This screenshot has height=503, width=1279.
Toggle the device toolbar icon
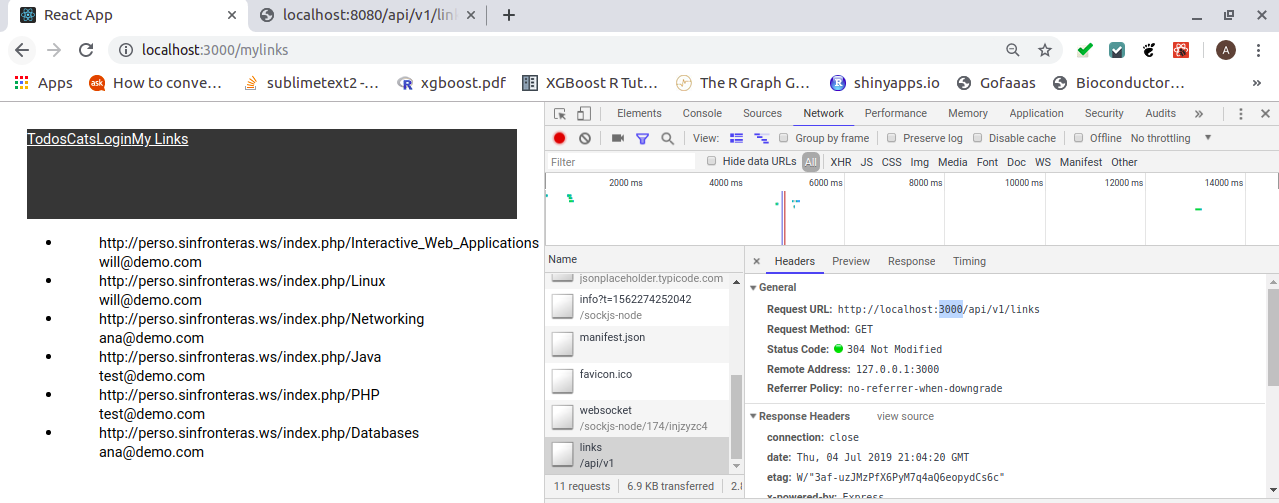(584, 114)
